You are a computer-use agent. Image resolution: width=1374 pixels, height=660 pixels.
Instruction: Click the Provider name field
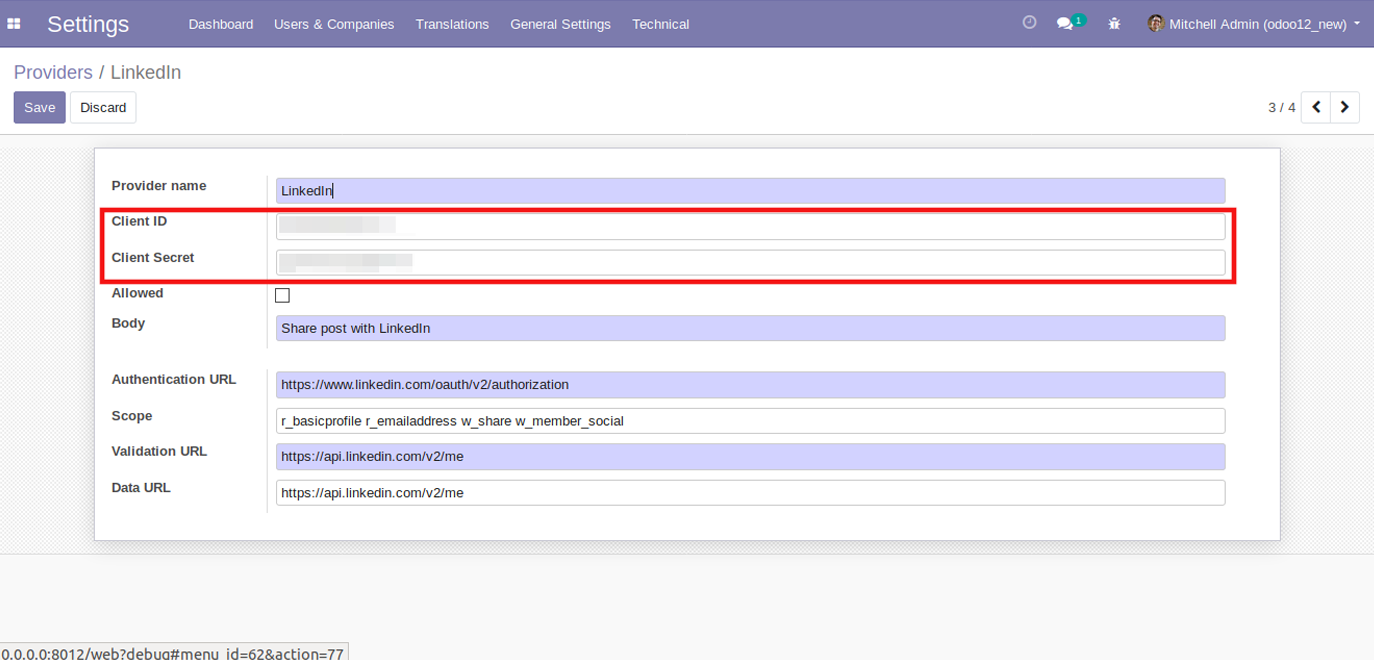[x=750, y=191]
